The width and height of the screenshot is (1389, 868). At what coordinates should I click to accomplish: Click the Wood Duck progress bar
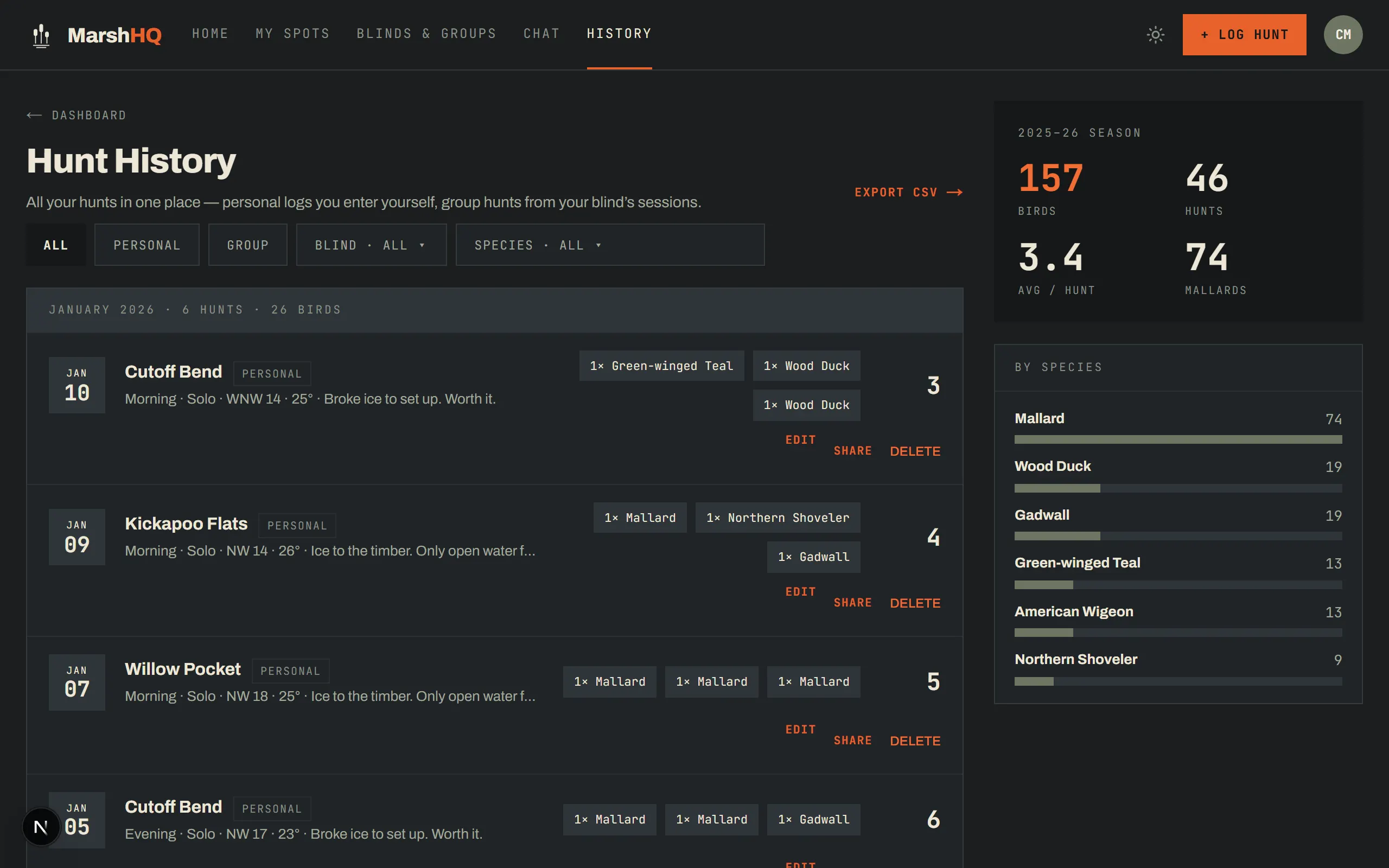(x=1178, y=488)
